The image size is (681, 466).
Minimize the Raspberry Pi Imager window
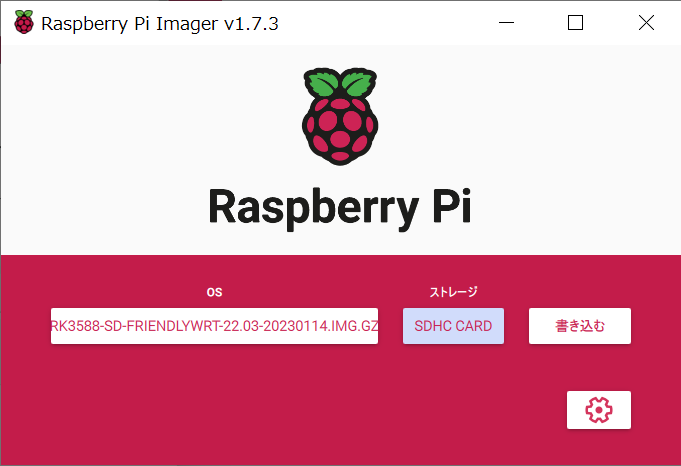[x=506, y=23]
